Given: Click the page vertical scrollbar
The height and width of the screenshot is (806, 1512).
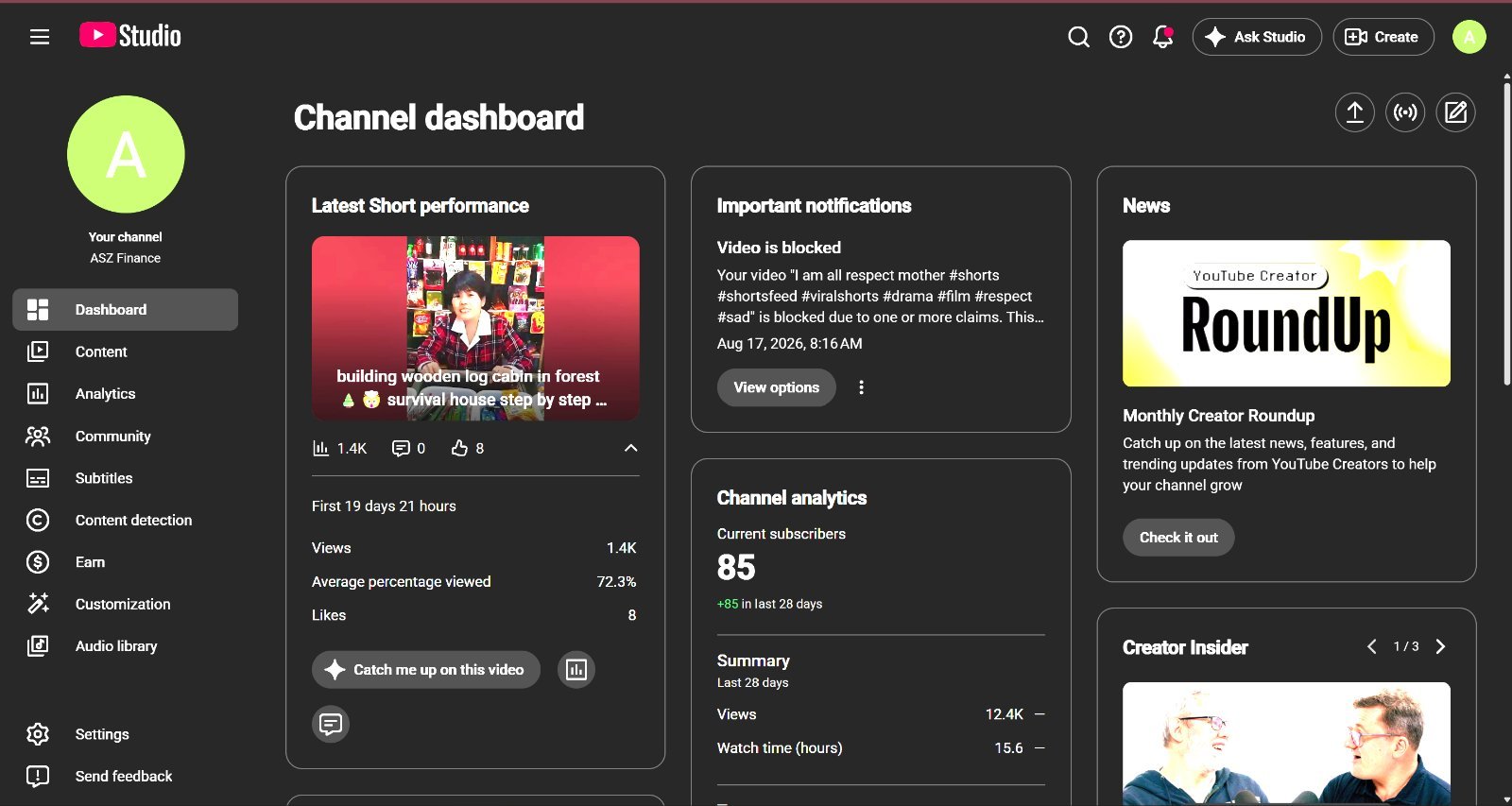Looking at the screenshot, I should (x=1506, y=233).
